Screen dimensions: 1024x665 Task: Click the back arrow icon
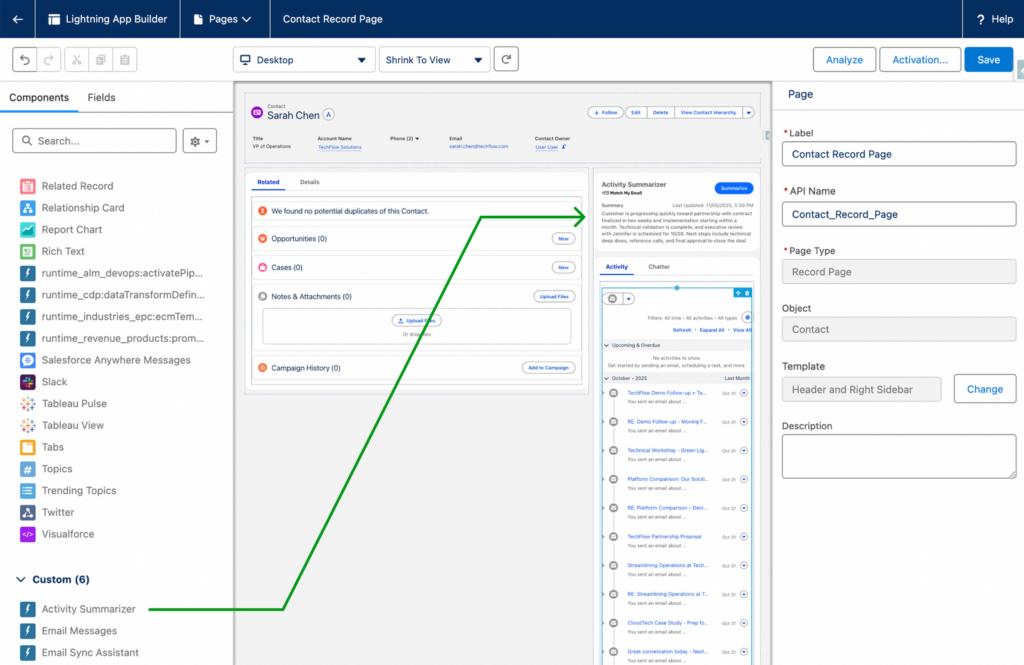tap(18, 19)
